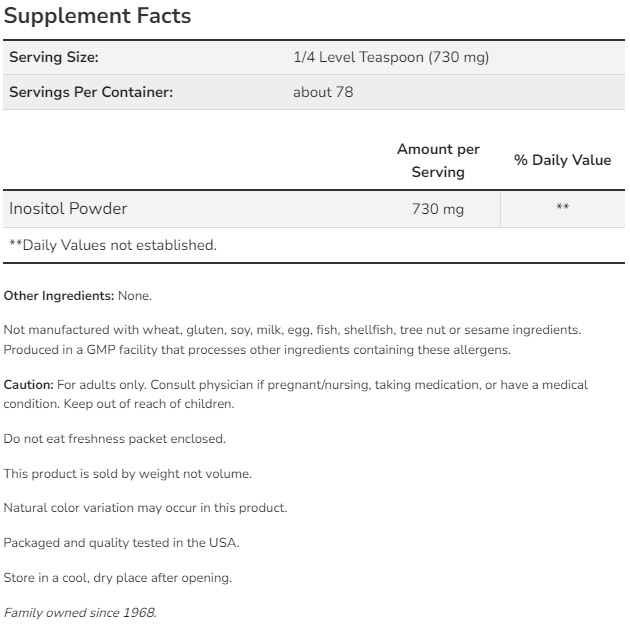
Task: Click the Amount per Serving column header
Action: pyautogui.click(x=438, y=160)
